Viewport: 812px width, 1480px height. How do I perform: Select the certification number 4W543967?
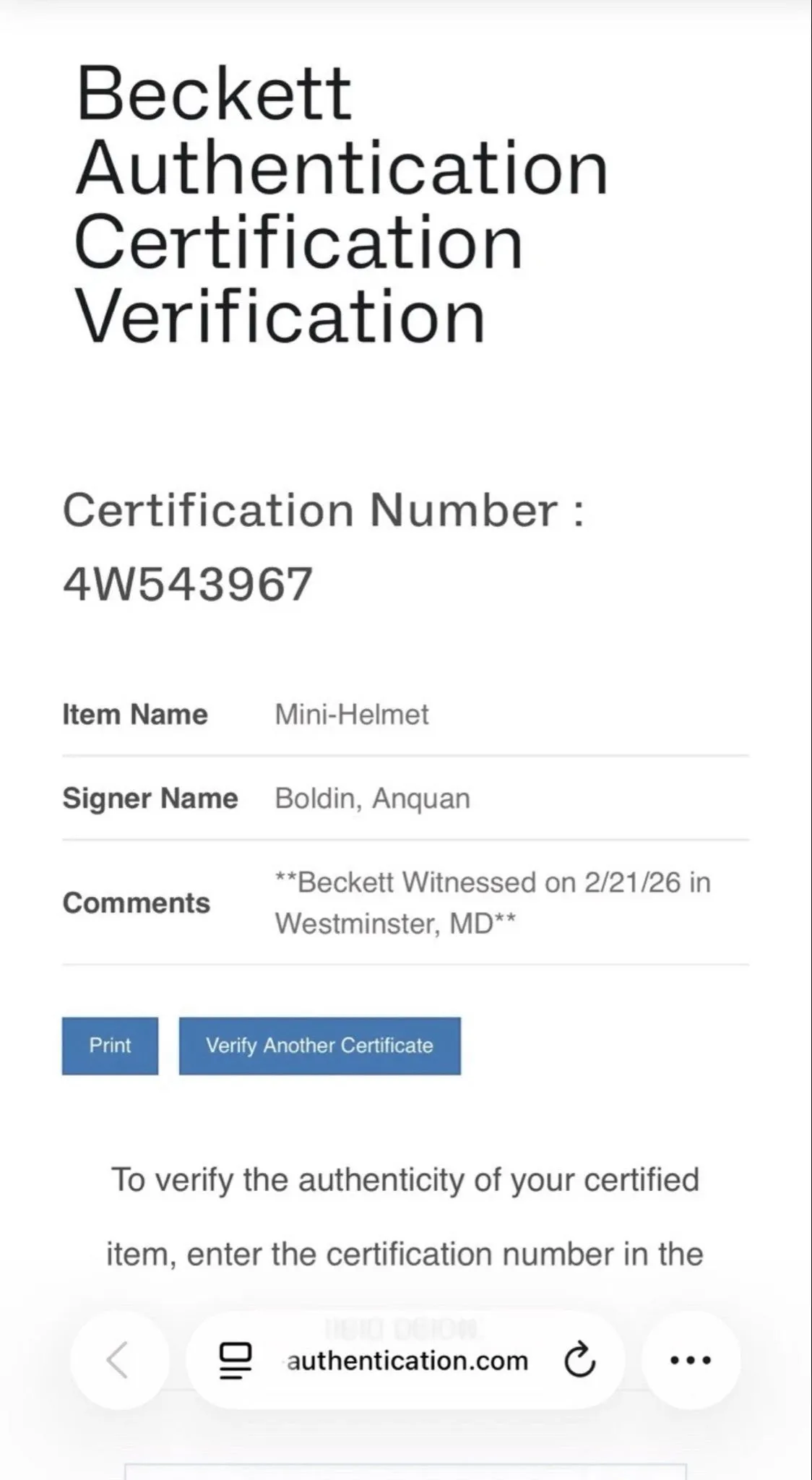[188, 584]
